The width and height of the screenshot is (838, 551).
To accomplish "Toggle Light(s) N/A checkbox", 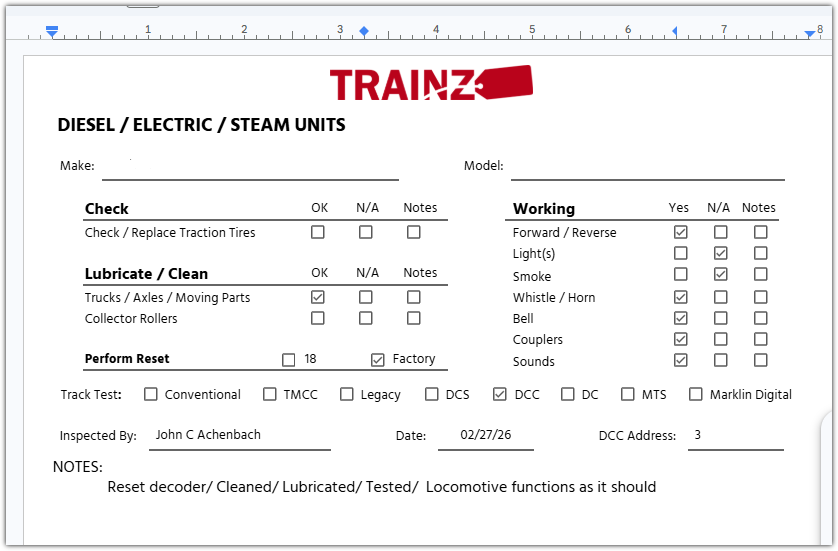I will coord(720,253).
